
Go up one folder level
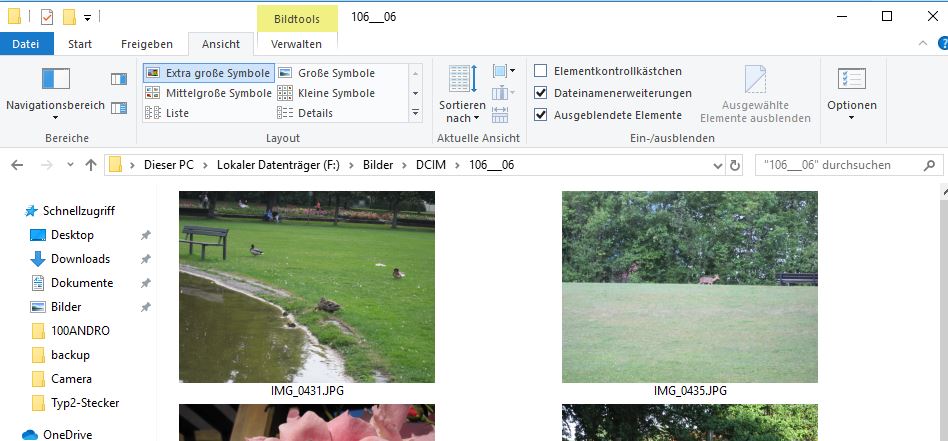(91, 165)
